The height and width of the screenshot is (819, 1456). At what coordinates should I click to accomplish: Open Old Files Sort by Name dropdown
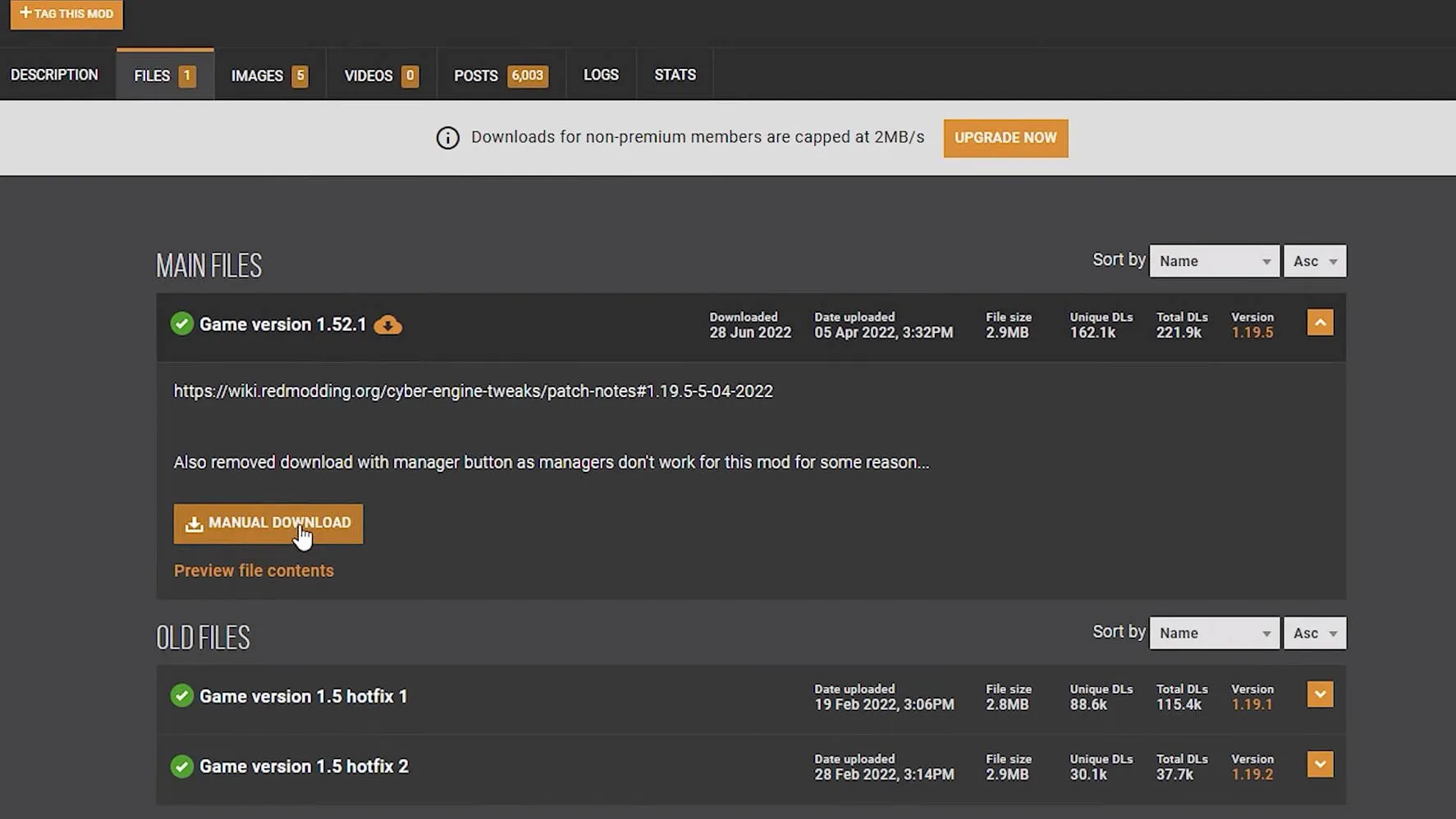coord(1214,633)
